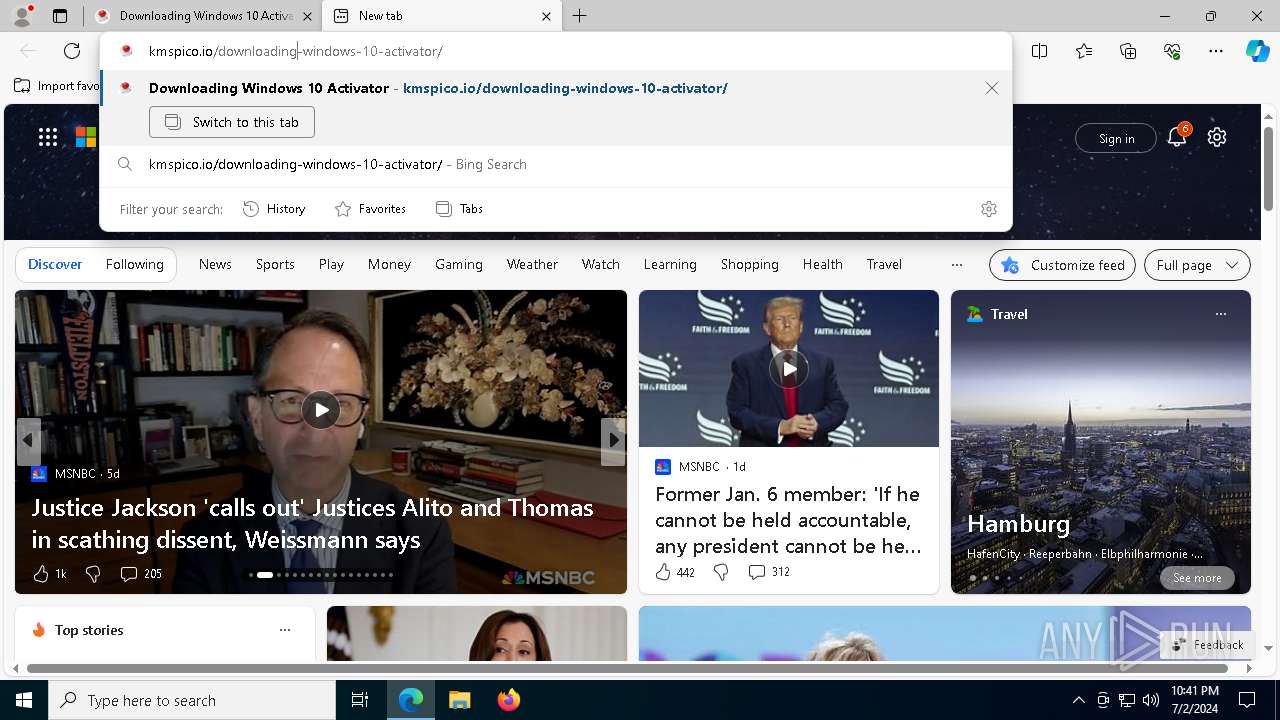Image resolution: width=1280 pixels, height=720 pixels.
Task: Click Switch to this tab button
Action: (232, 122)
